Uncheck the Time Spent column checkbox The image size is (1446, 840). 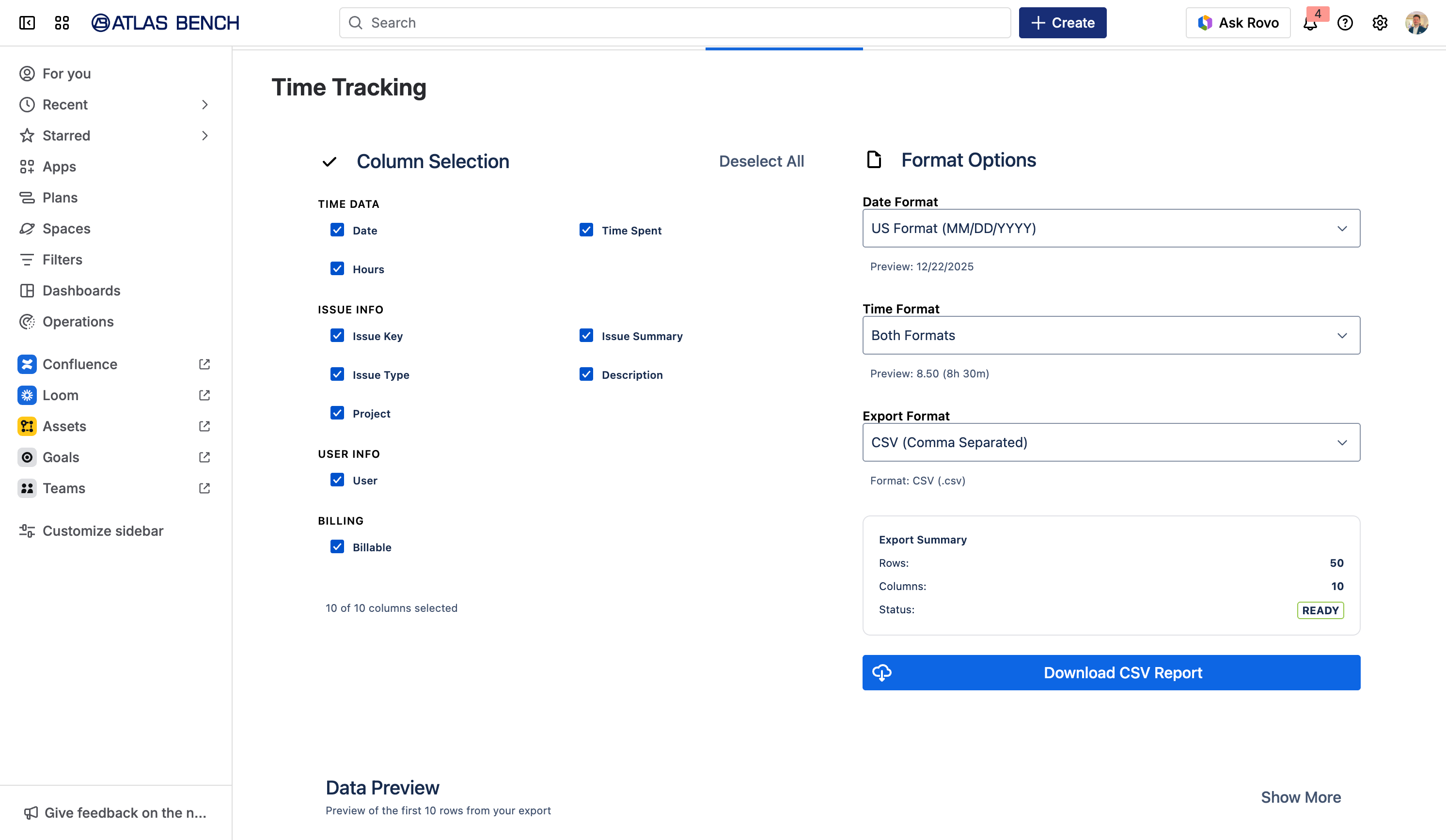[x=586, y=230]
